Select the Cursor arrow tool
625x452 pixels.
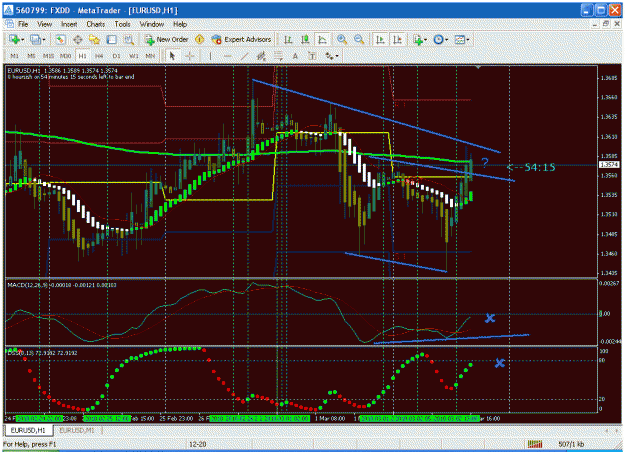tap(172, 56)
